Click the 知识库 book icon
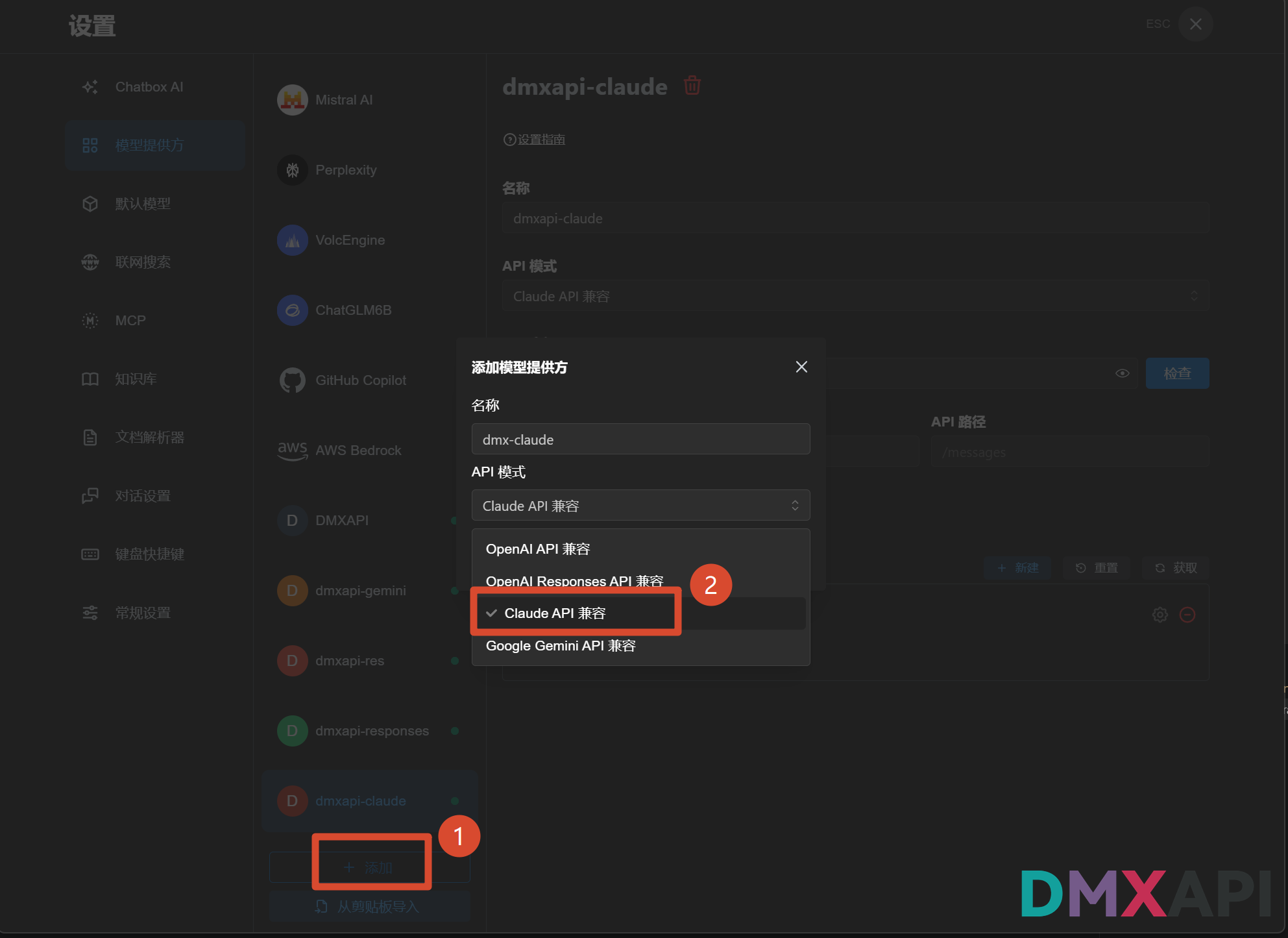Image resolution: width=1288 pixels, height=938 pixels. pyautogui.click(x=90, y=379)
